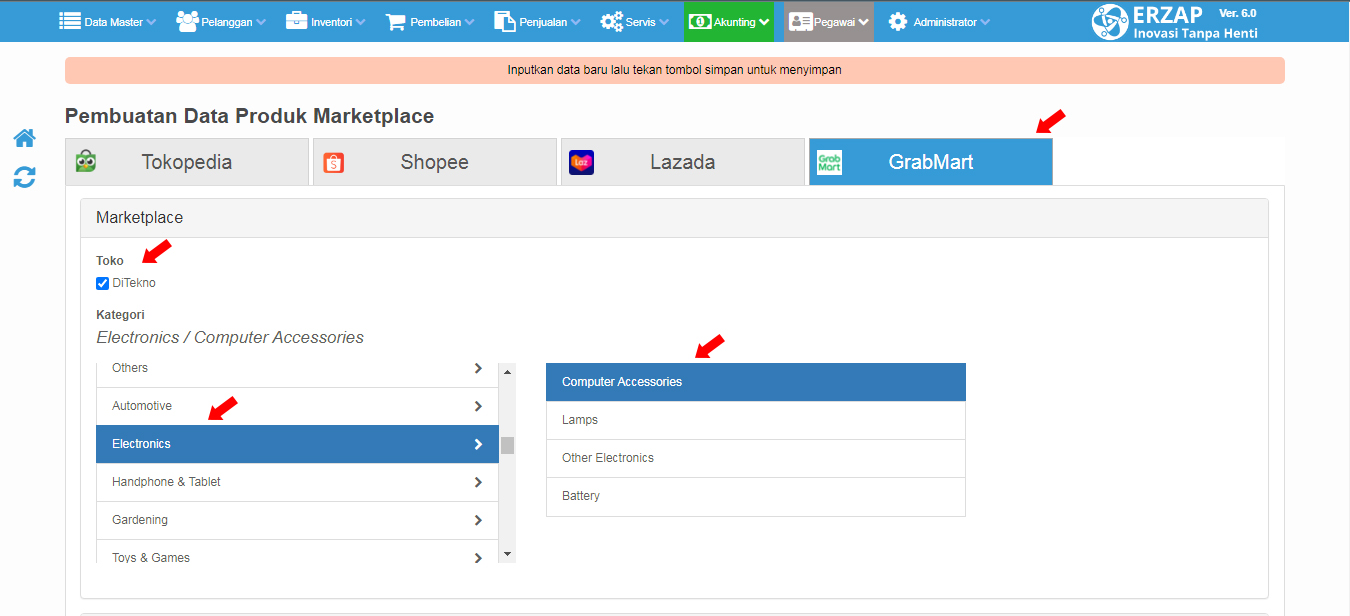The width and height of the screenshot is (1350, 616).
Task: Select Handphone & Tablet category
Action: click(297, 482)
